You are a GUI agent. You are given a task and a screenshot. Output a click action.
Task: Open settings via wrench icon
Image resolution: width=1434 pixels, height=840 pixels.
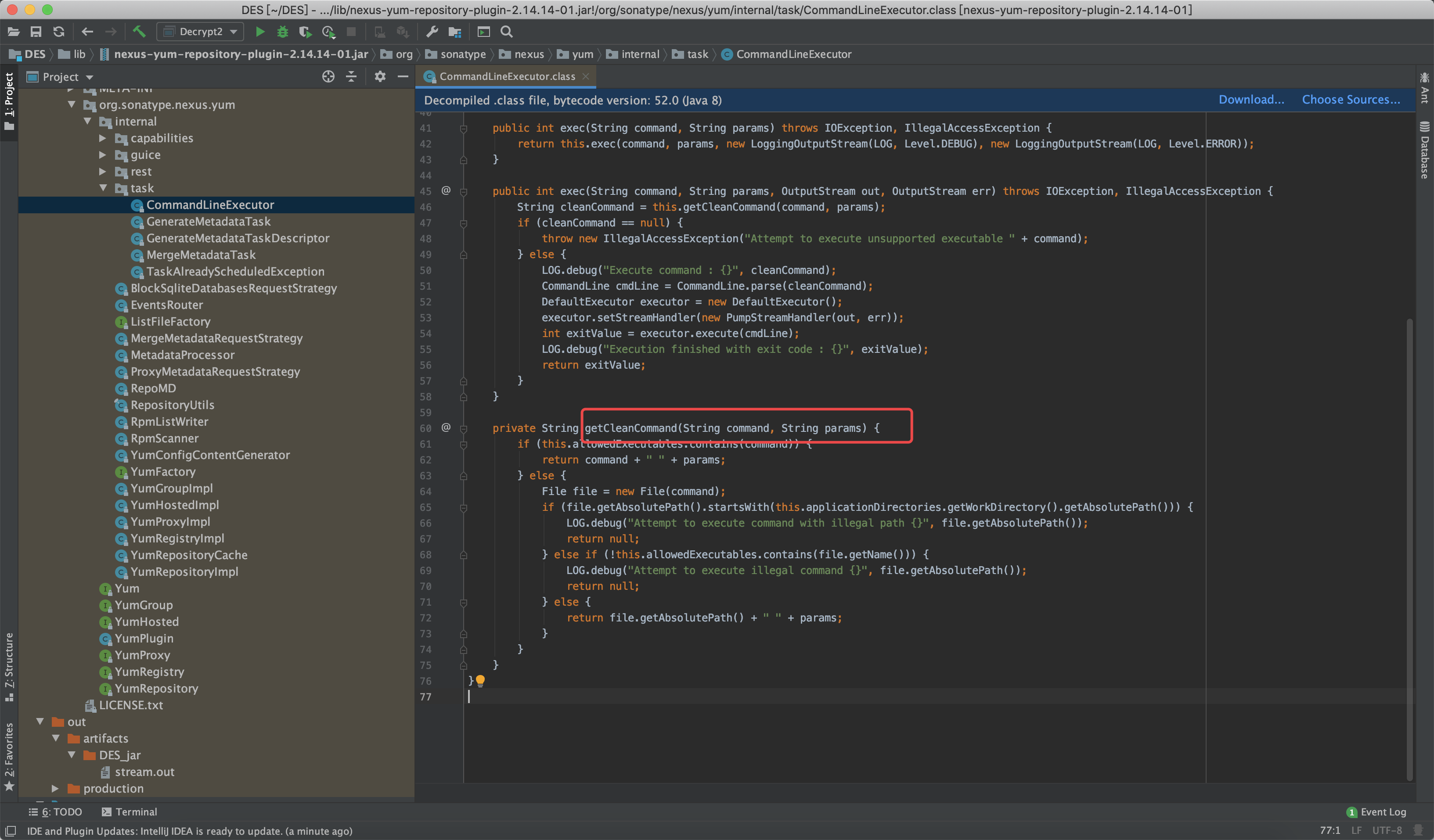point(432,32)
